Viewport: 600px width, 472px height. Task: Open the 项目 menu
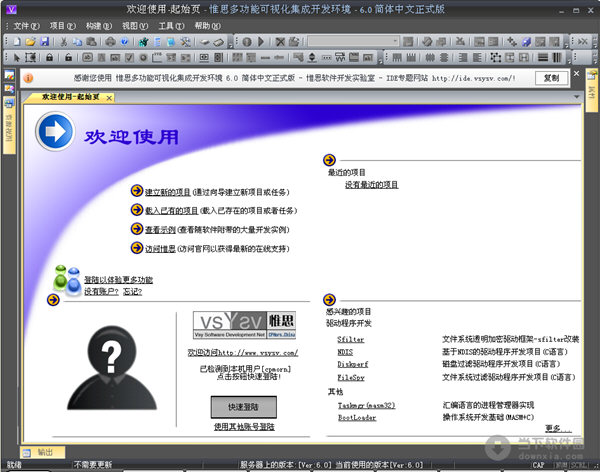[x=62, y=26]
